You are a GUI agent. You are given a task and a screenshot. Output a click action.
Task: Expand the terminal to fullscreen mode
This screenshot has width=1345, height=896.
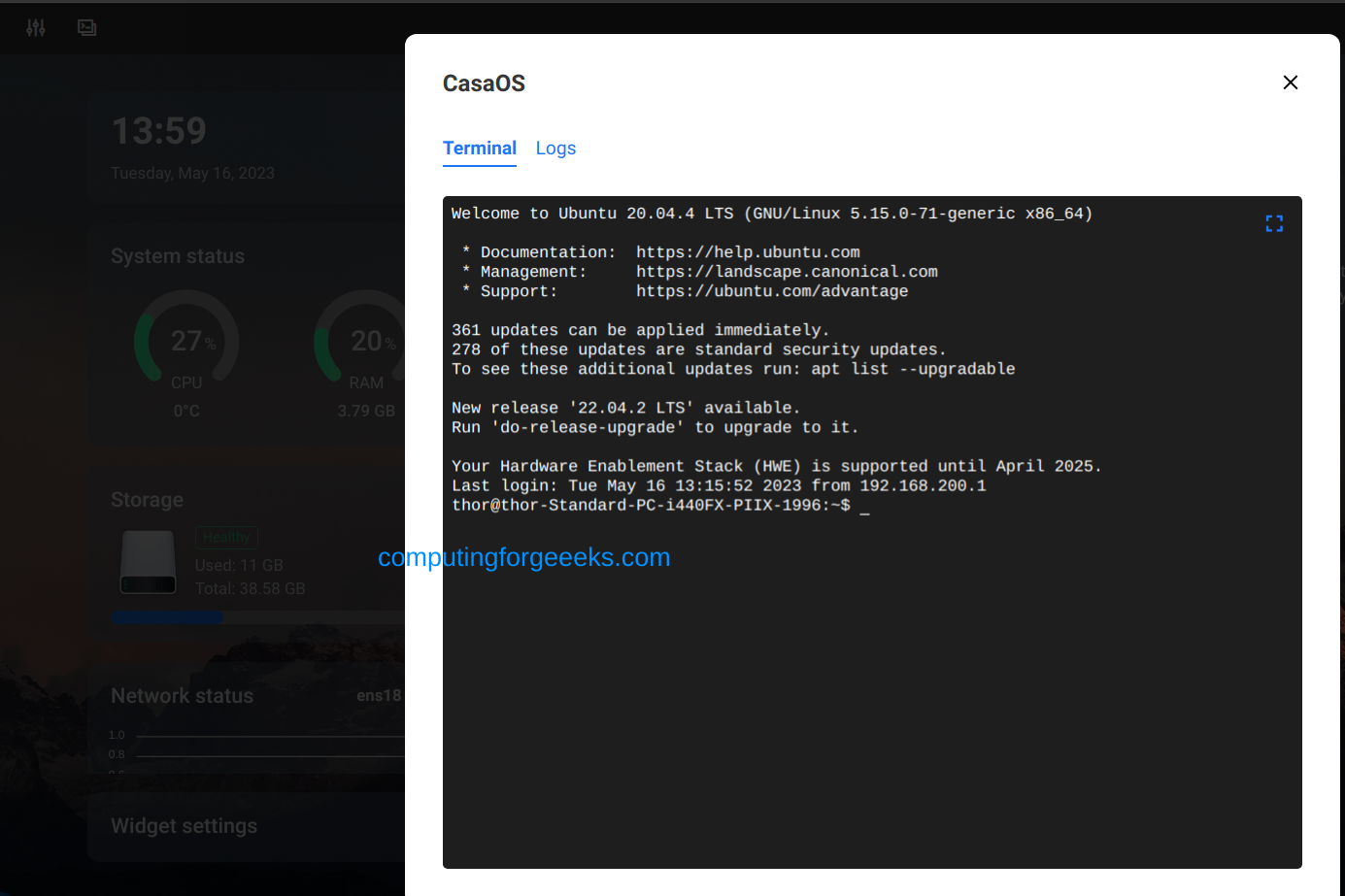tap(1274, 222)
